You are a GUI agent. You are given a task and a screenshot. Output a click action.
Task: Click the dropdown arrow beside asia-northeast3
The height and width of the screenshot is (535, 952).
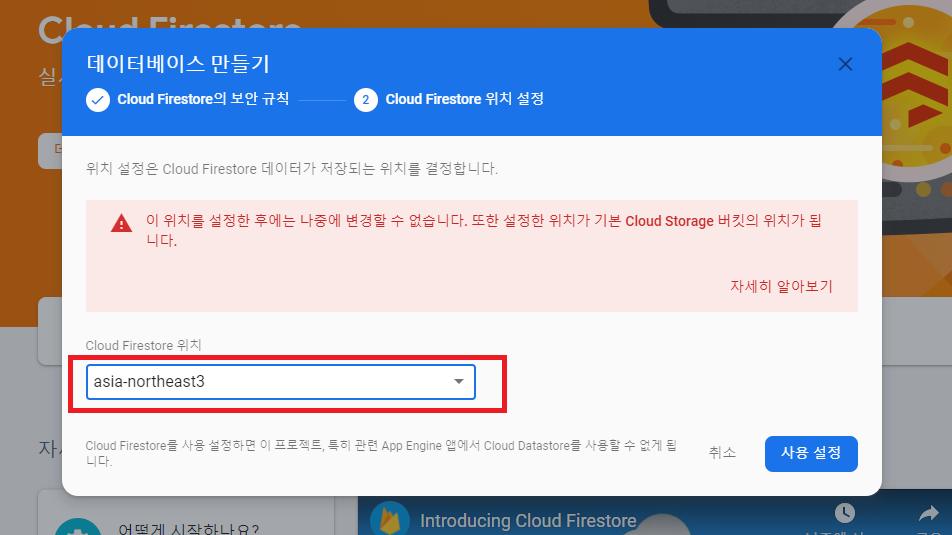click(459, 381)
